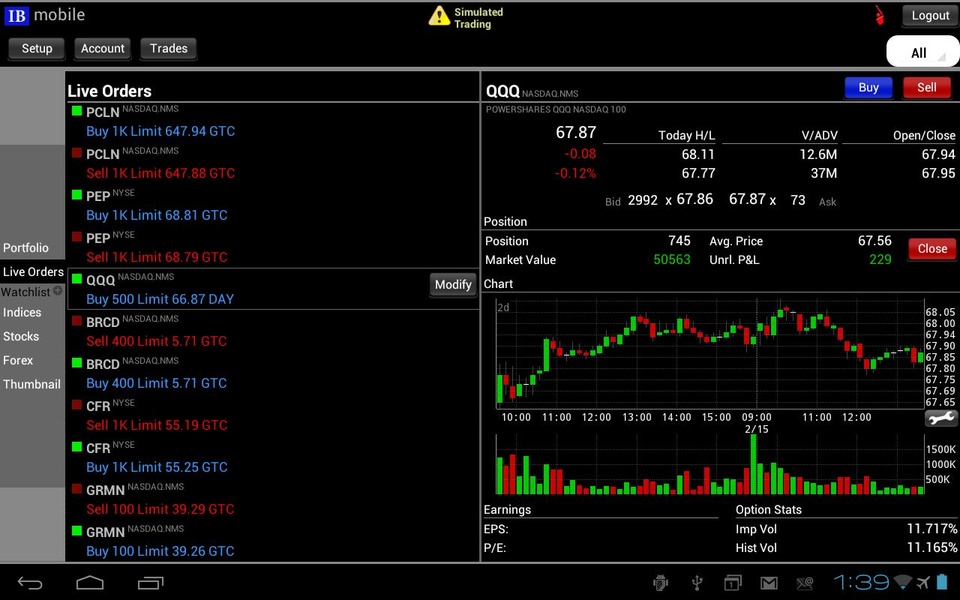The height and width of the screenshot is (600, 960).
Task: Open the All filter dropdown
Action: (923, 51)
